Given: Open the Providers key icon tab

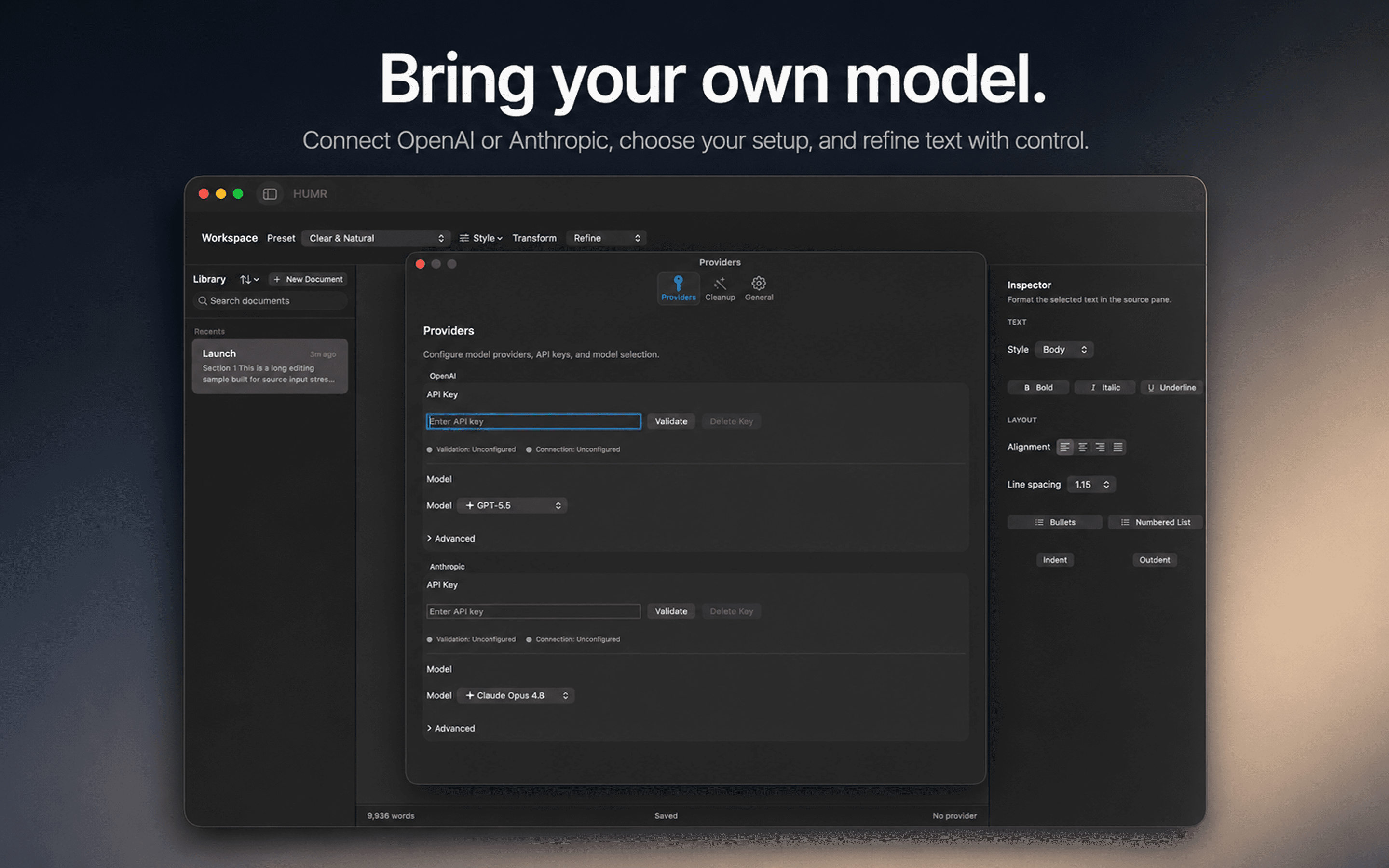Looking at the screenshot, I should [x=678, y=288].
